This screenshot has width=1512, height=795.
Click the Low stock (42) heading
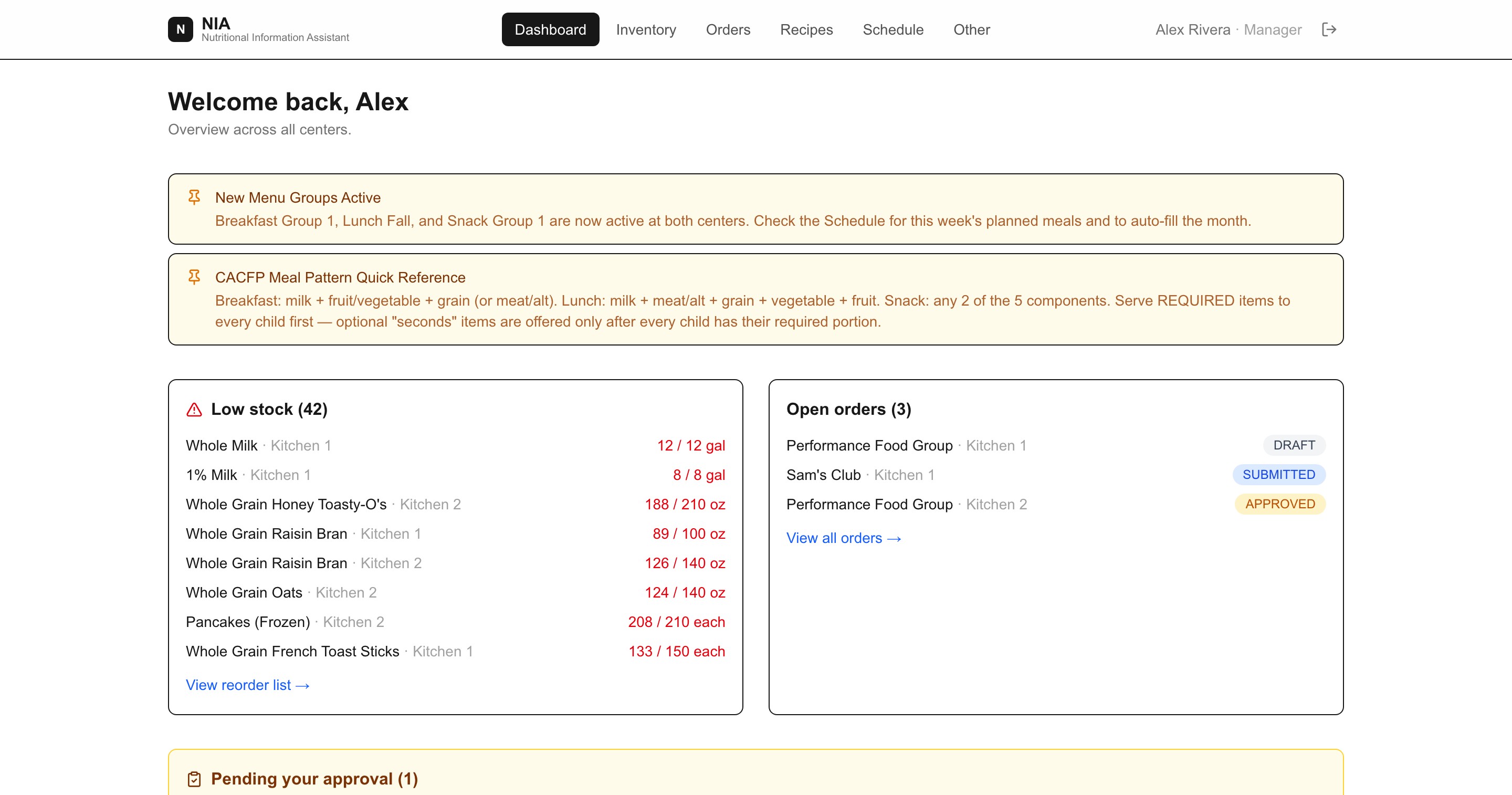269,409
